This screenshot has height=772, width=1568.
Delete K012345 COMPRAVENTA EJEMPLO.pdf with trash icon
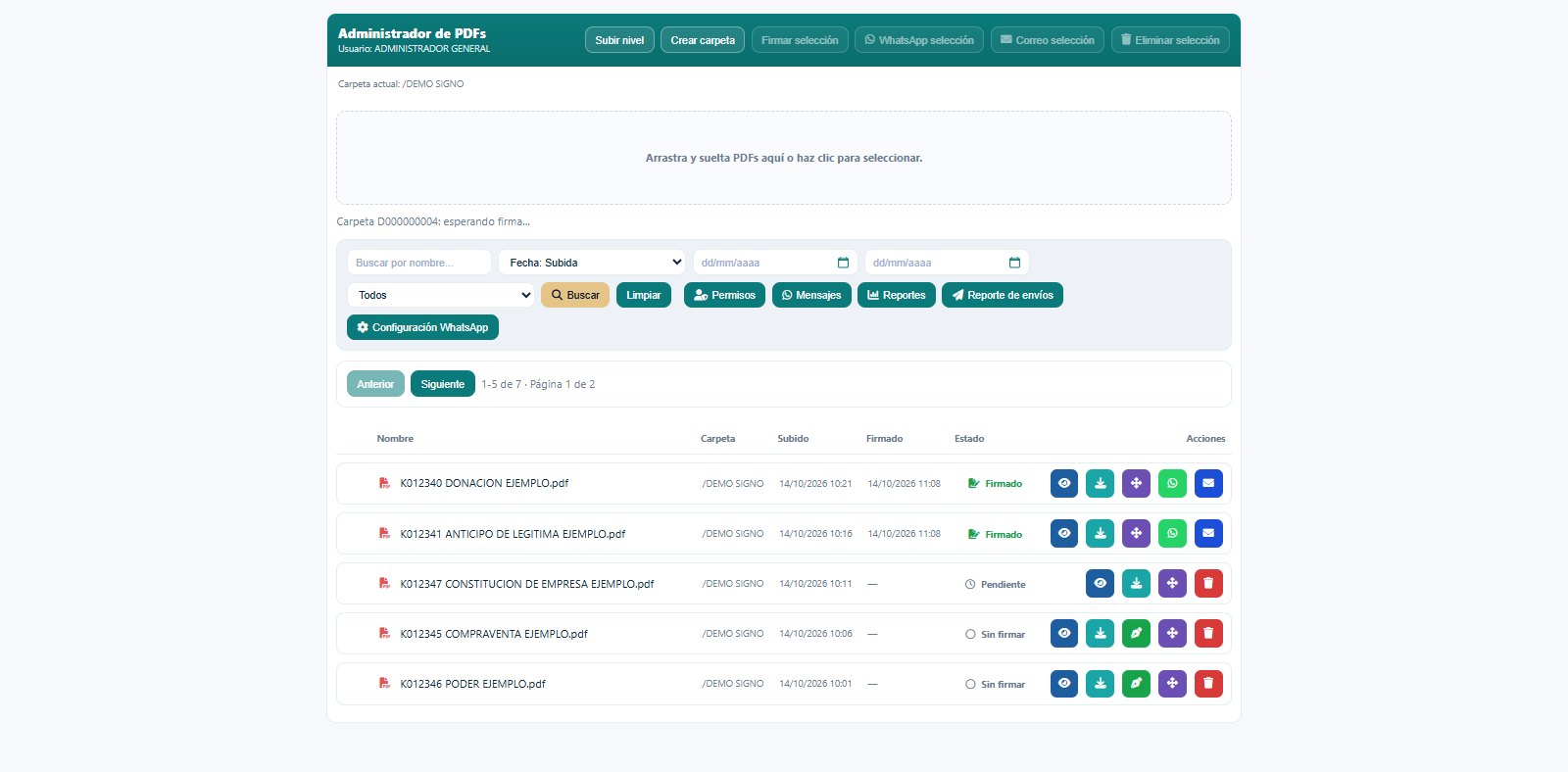click(1208, 633)
